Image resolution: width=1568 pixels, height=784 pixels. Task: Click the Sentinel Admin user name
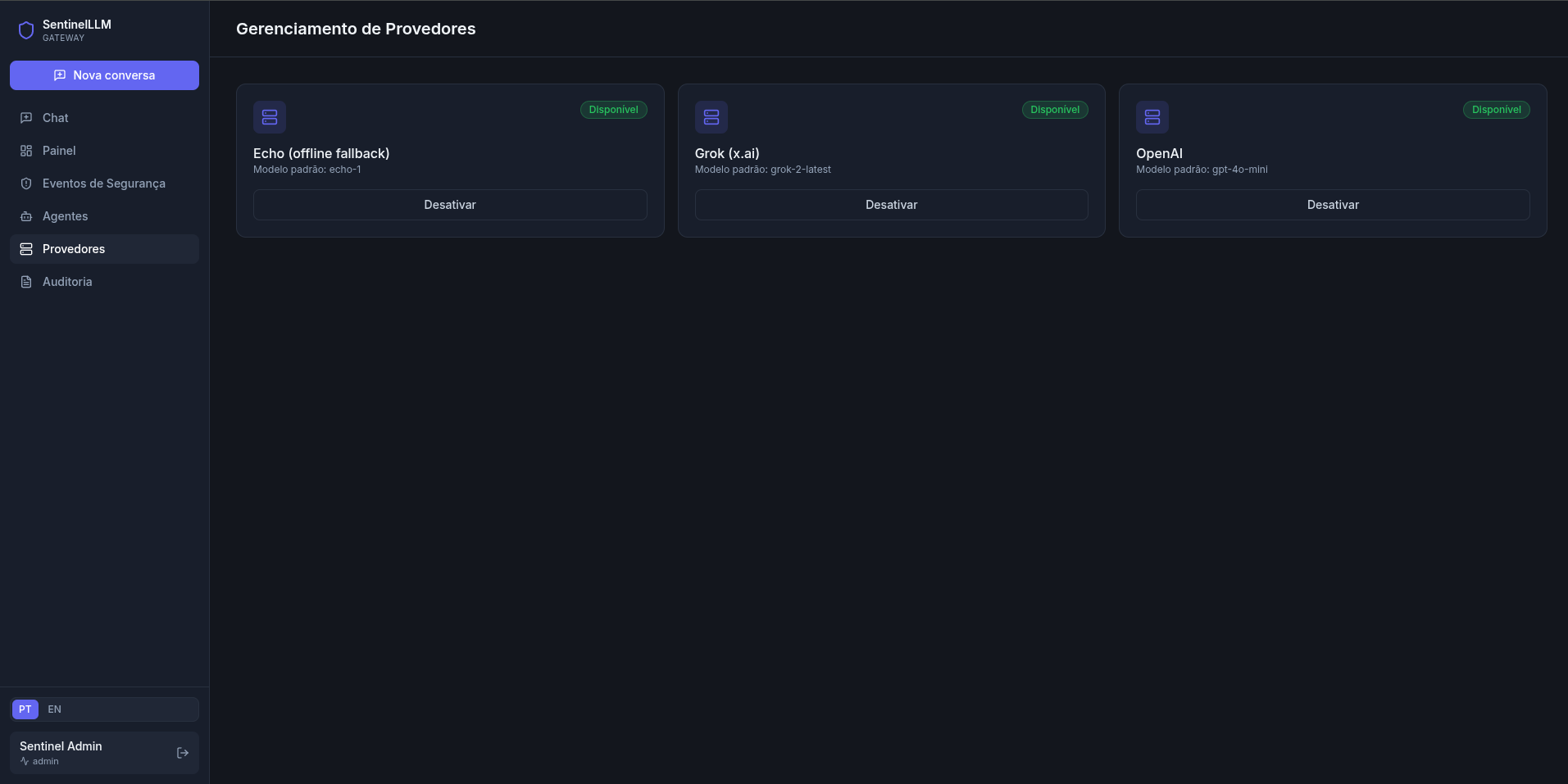tap(61, 746)
